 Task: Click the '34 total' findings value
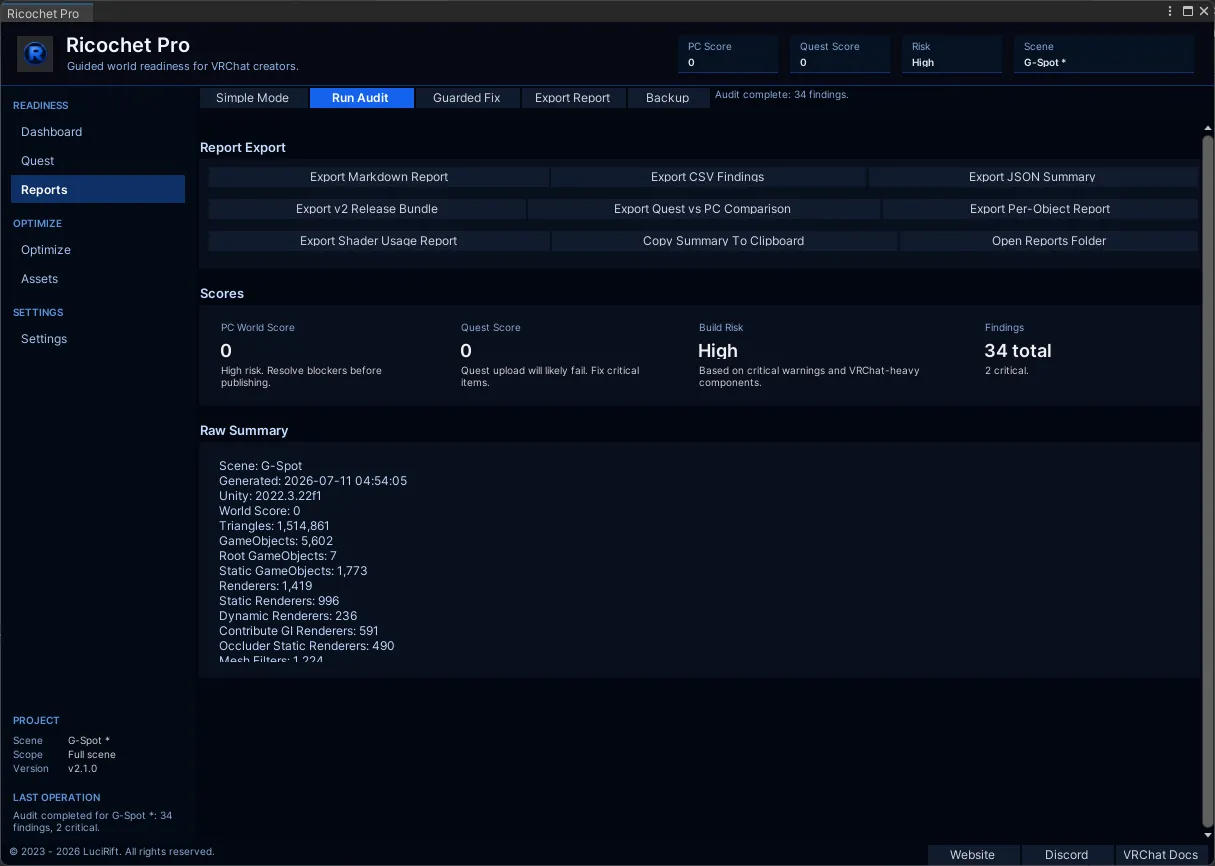pos(1018,351)
